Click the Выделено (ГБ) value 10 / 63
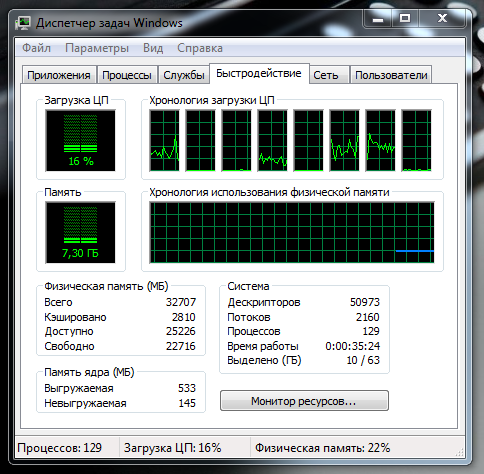This screenshot has height=474, width=484. click(363, 360)
